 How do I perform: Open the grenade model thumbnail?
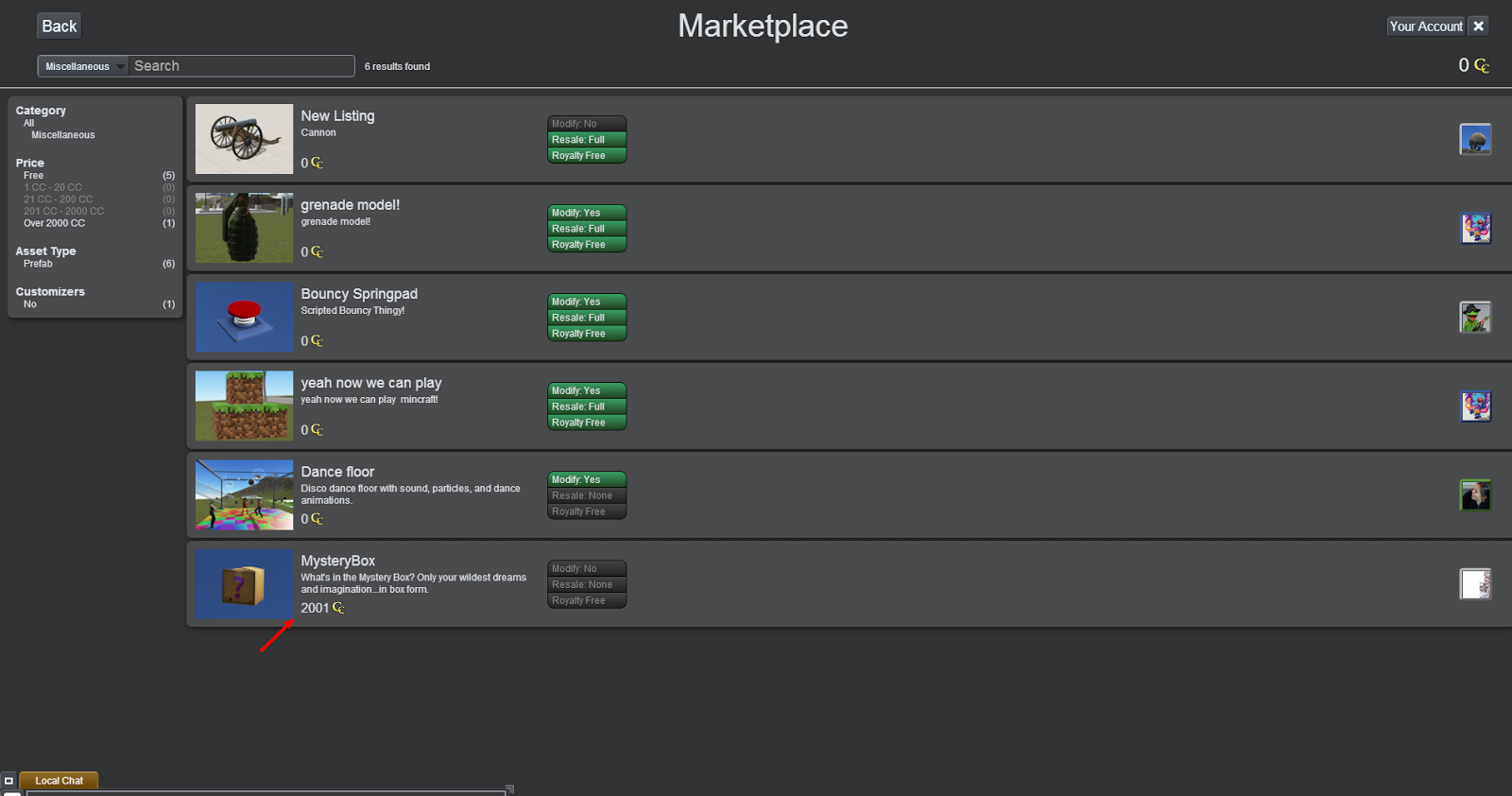click(244, 228)
